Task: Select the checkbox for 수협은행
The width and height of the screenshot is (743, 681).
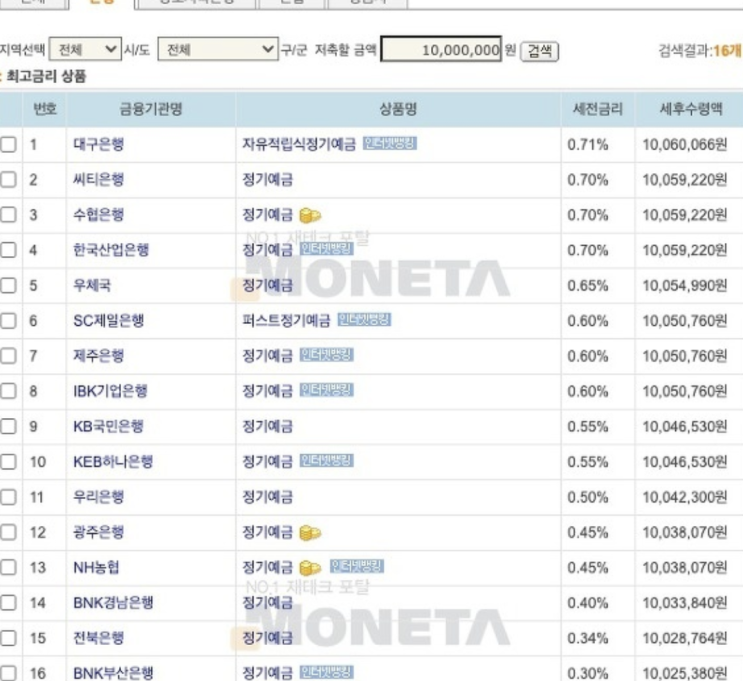Action: pos(8,215)
